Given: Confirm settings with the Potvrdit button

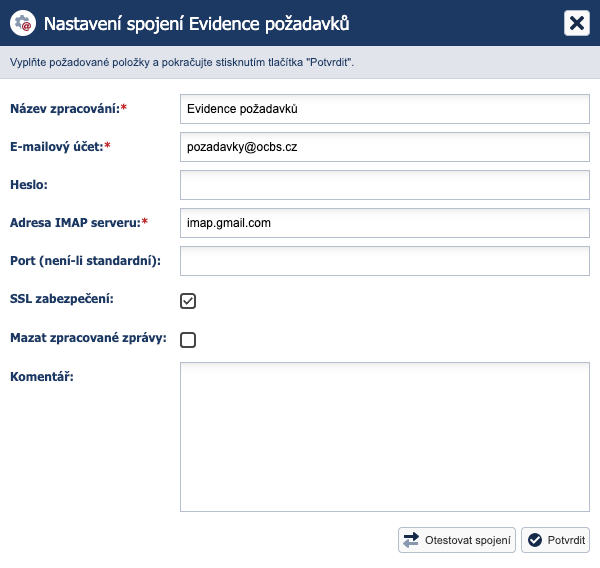Looking at the screenshot, I should pyautogui.click(x=555, y=540).
